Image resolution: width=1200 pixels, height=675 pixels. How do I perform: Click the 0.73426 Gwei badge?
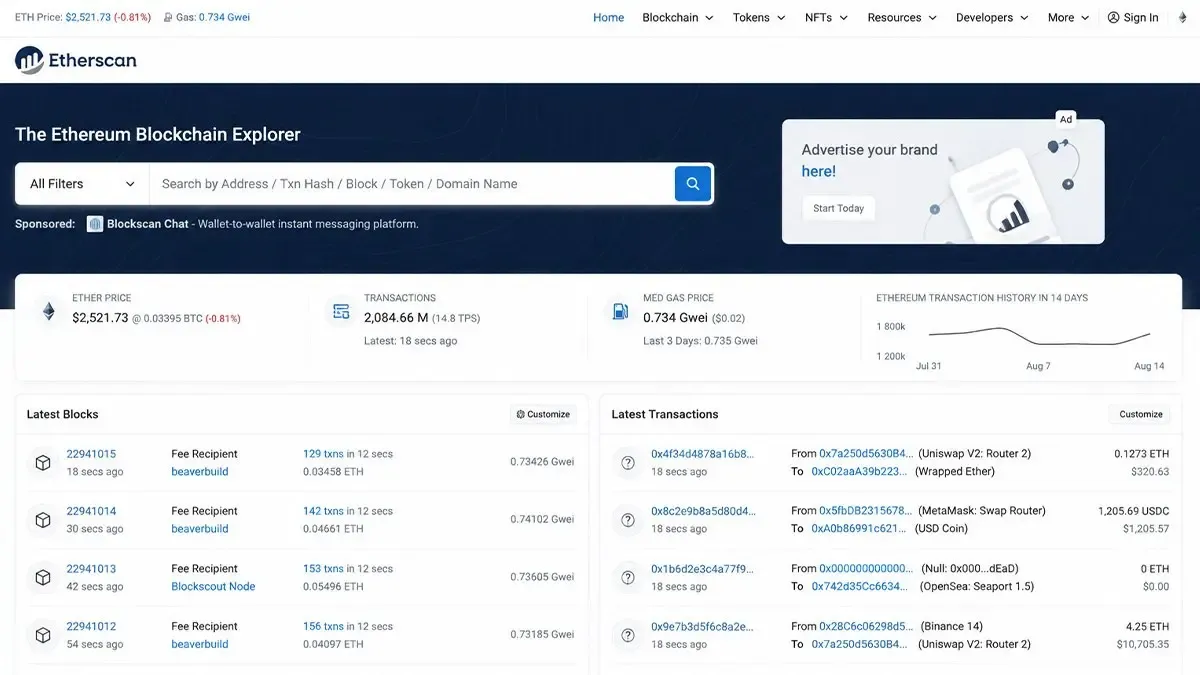[542, 463]
